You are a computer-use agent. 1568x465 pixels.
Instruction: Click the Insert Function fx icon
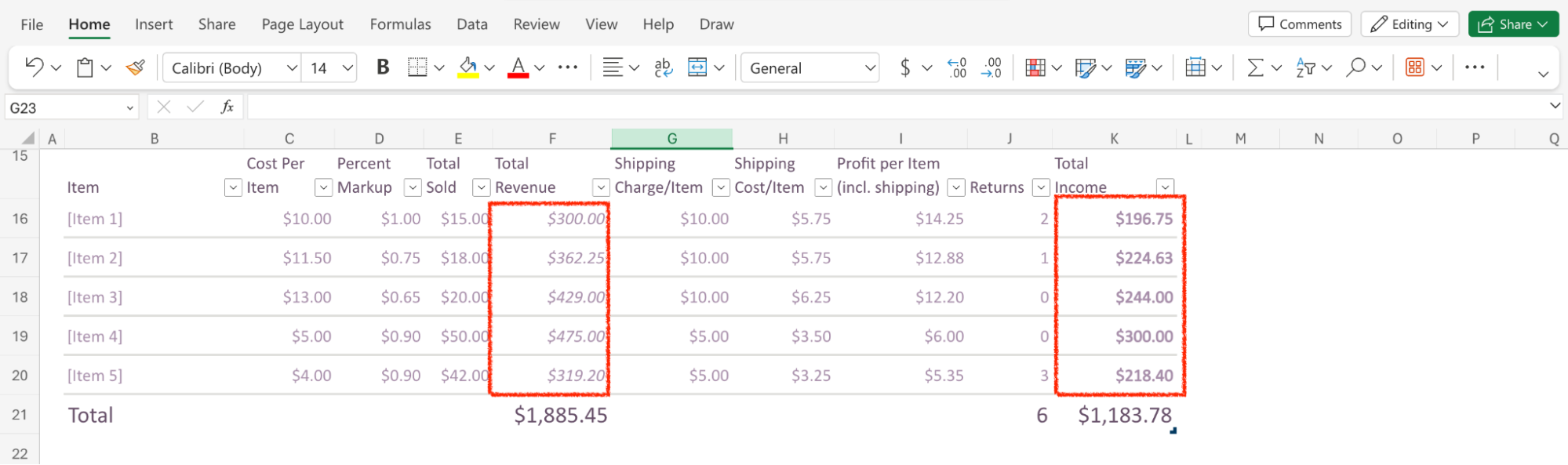(x=227, y=107)
